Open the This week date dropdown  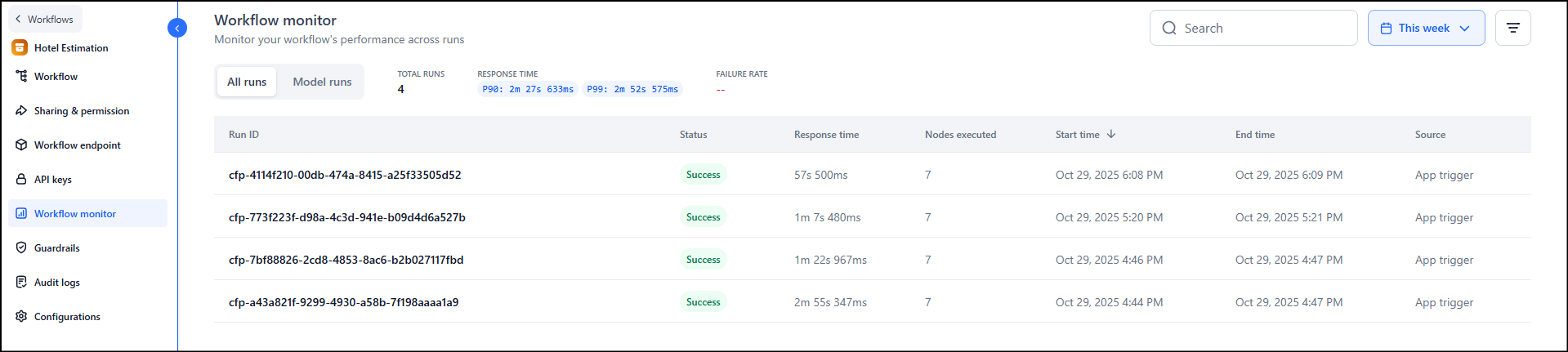[x=1426, y=28]
